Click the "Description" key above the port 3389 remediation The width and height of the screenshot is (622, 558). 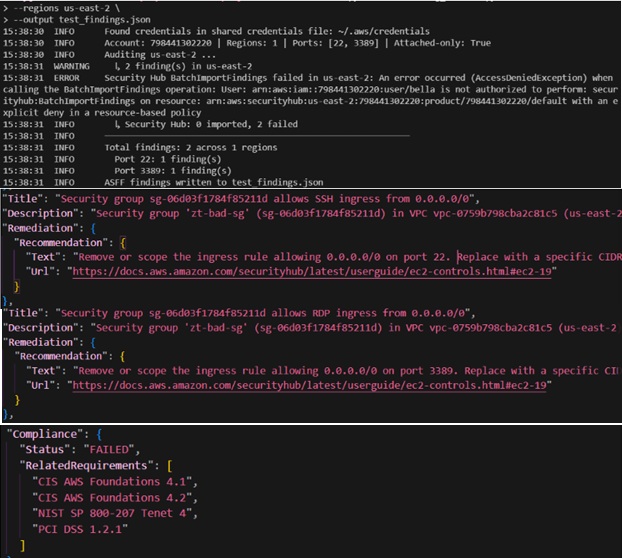(x=42, y=328)
